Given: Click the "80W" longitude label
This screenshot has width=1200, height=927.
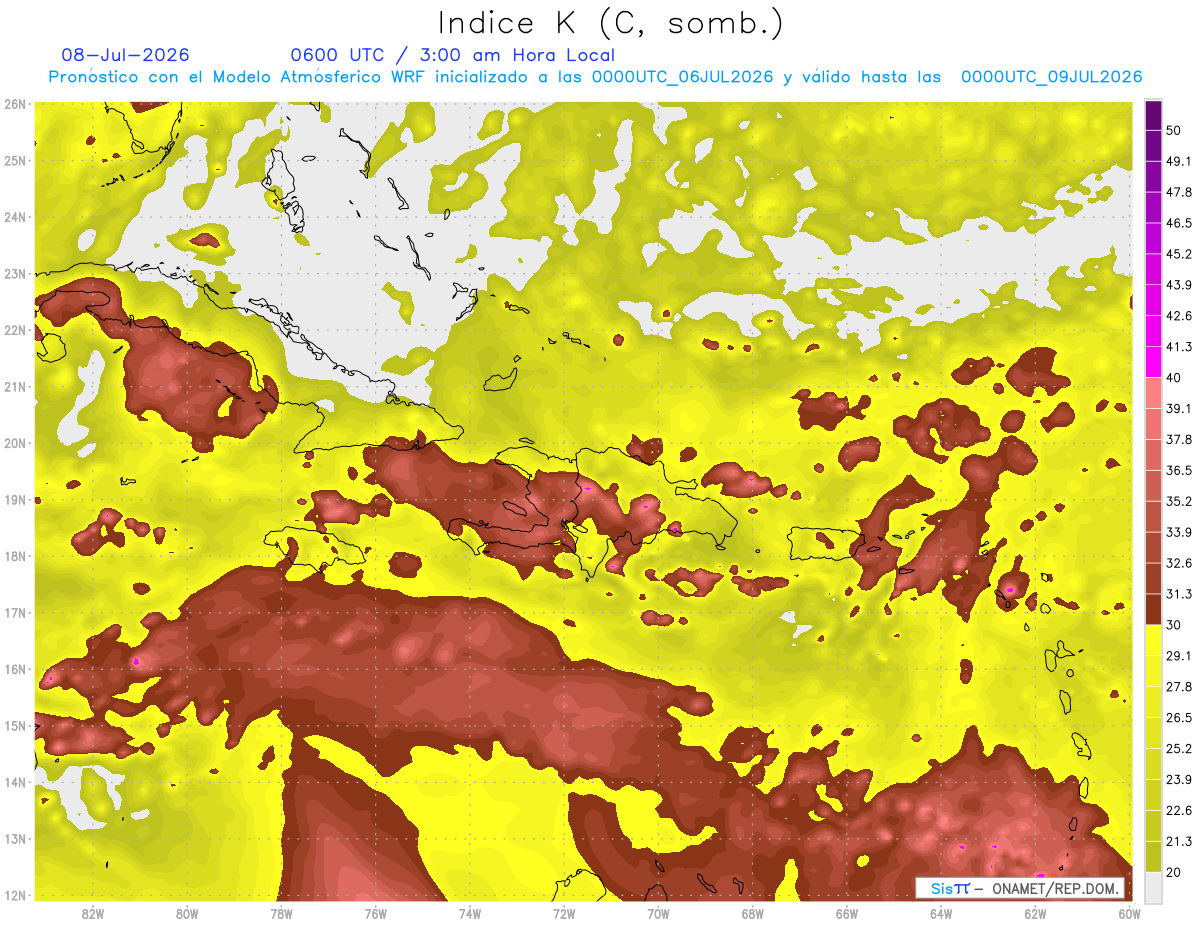Looking at the screenshot, I should click(187, 913).
